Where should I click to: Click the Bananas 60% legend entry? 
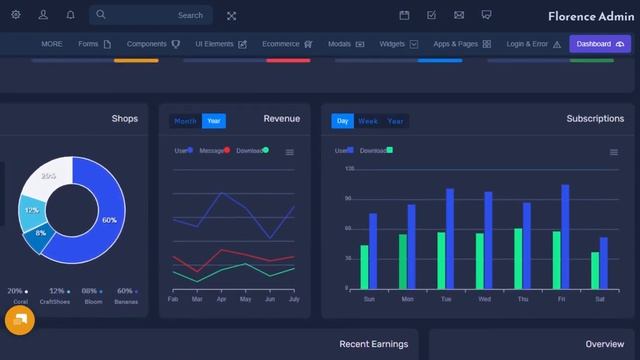(126, 296)
